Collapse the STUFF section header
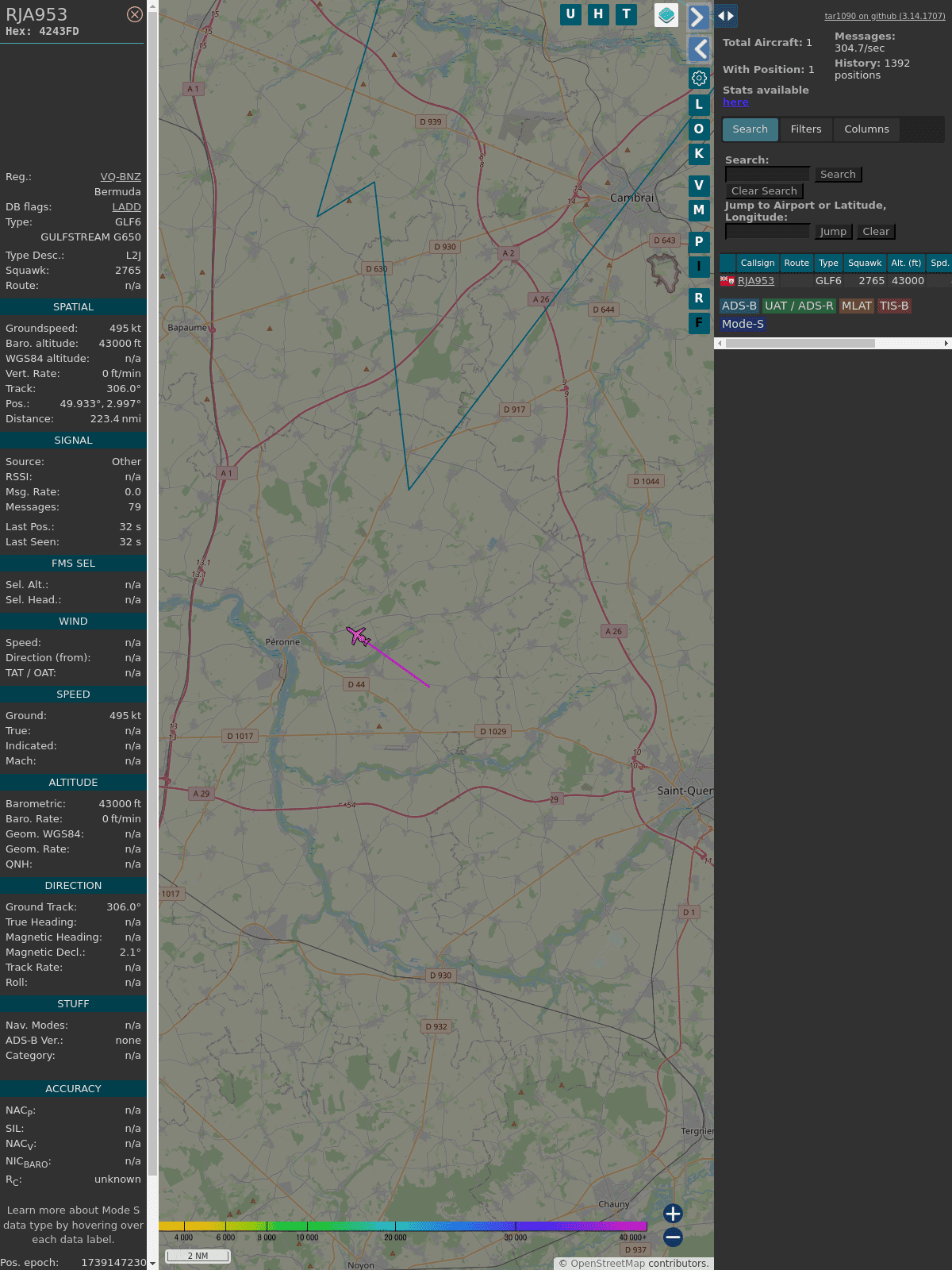Viewport: 952px width, 1270px height. tap(73, 1004)
